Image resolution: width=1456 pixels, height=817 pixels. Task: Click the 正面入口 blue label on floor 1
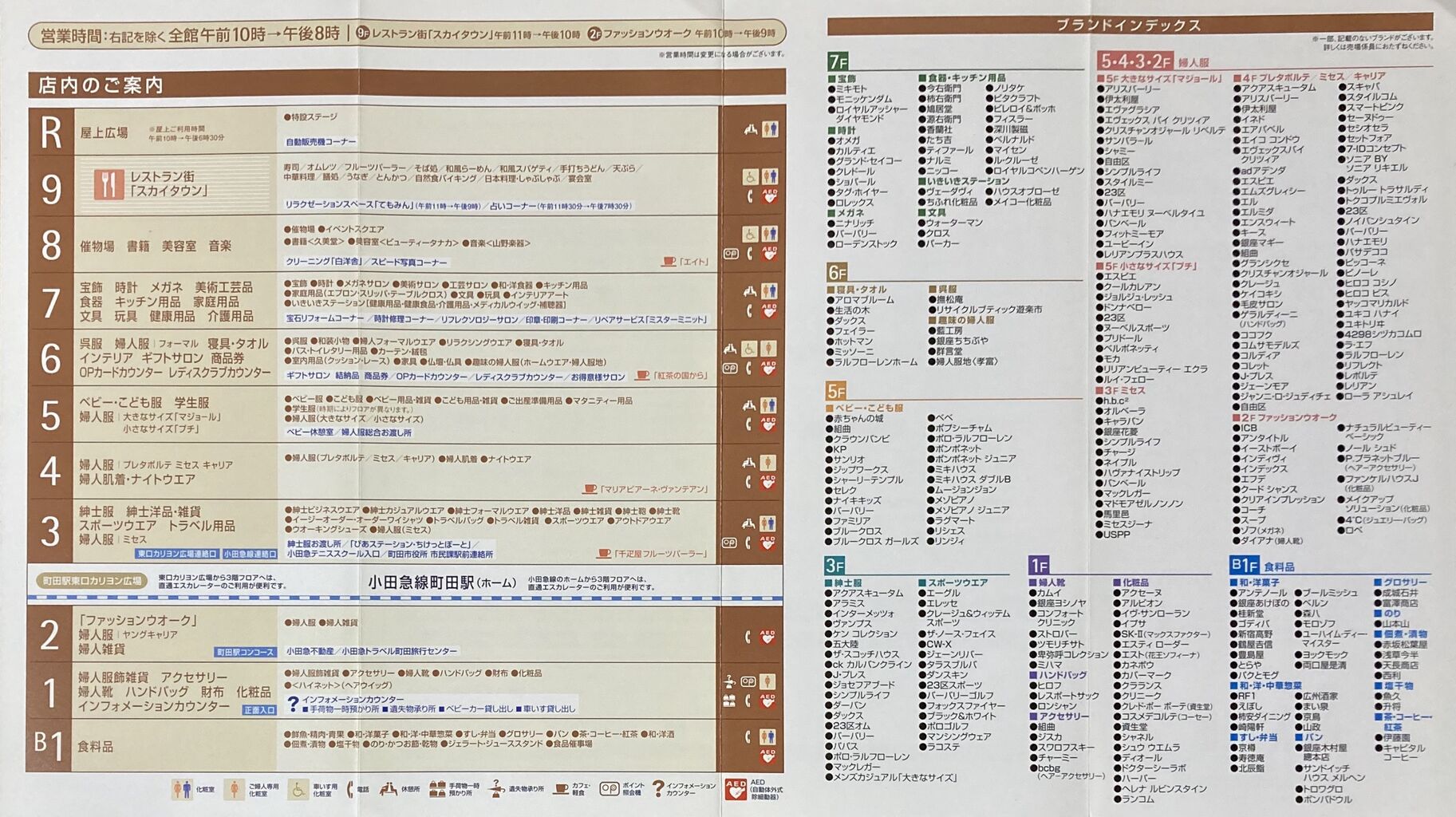point(259,709)
